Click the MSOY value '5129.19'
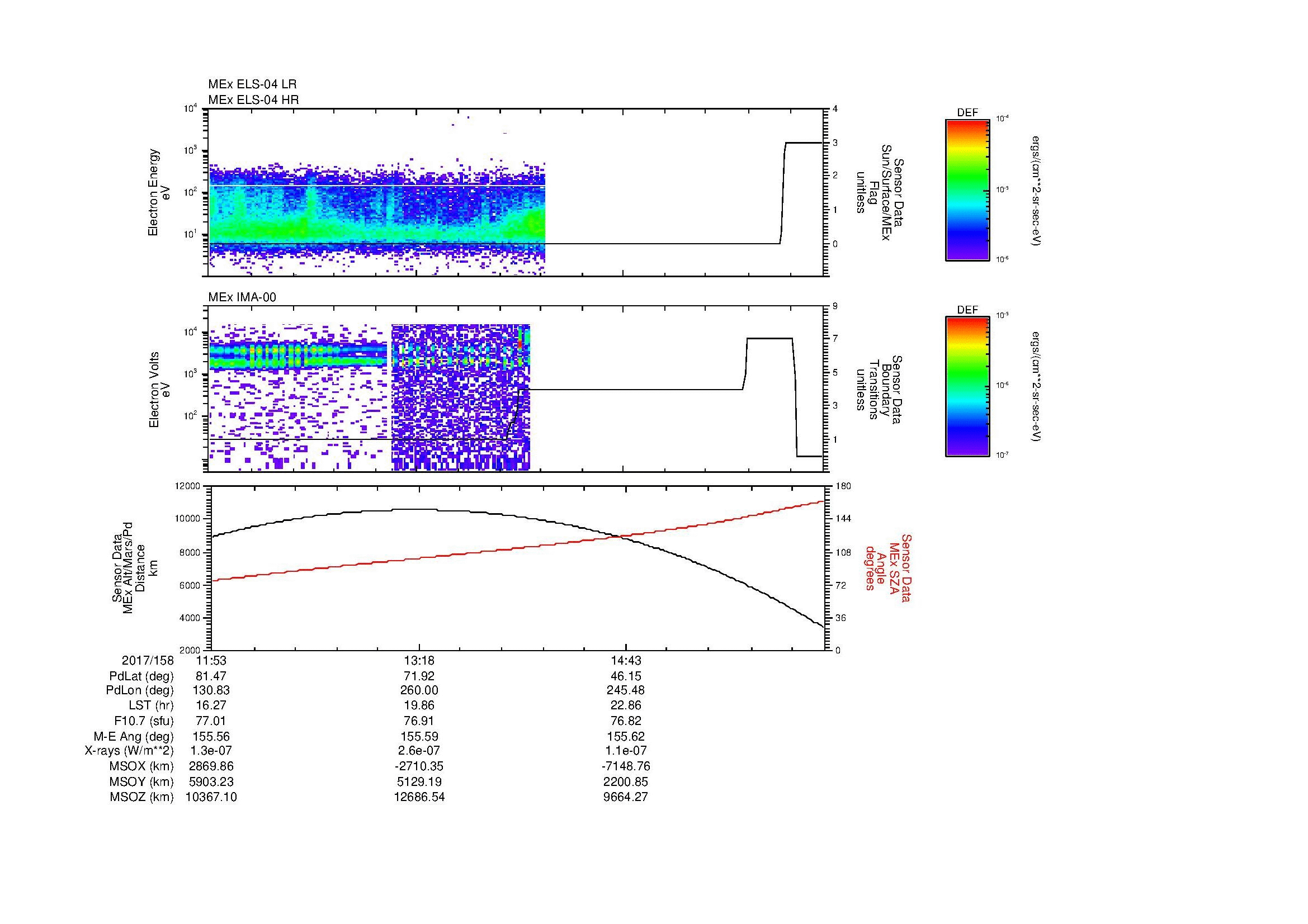1308x924 pixels. pyautogui.click(x=419, y=782)
